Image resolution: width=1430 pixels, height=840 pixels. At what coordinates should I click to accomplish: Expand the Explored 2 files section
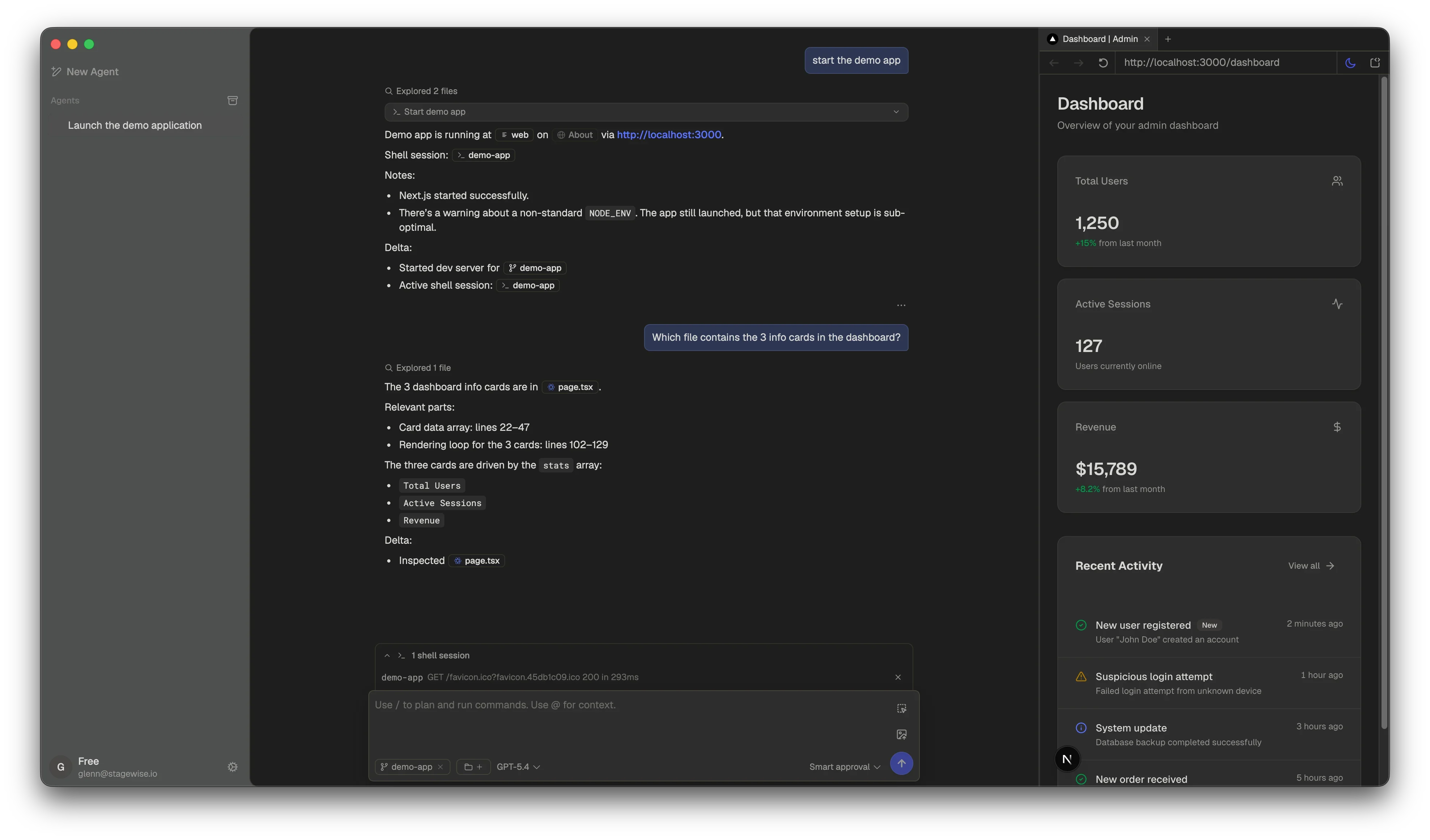[421, 91]
